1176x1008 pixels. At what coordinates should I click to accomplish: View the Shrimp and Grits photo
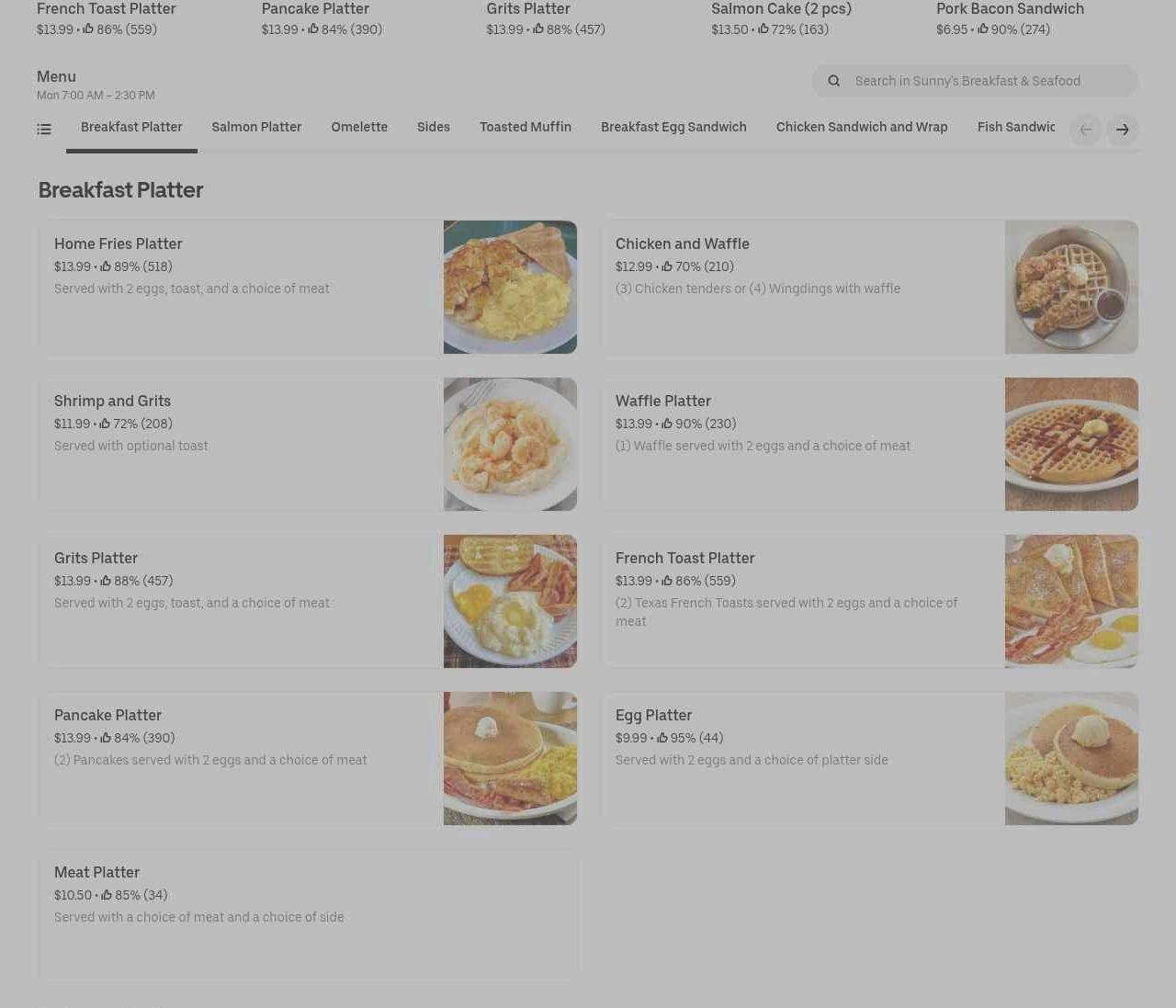[x=510, y=444]
